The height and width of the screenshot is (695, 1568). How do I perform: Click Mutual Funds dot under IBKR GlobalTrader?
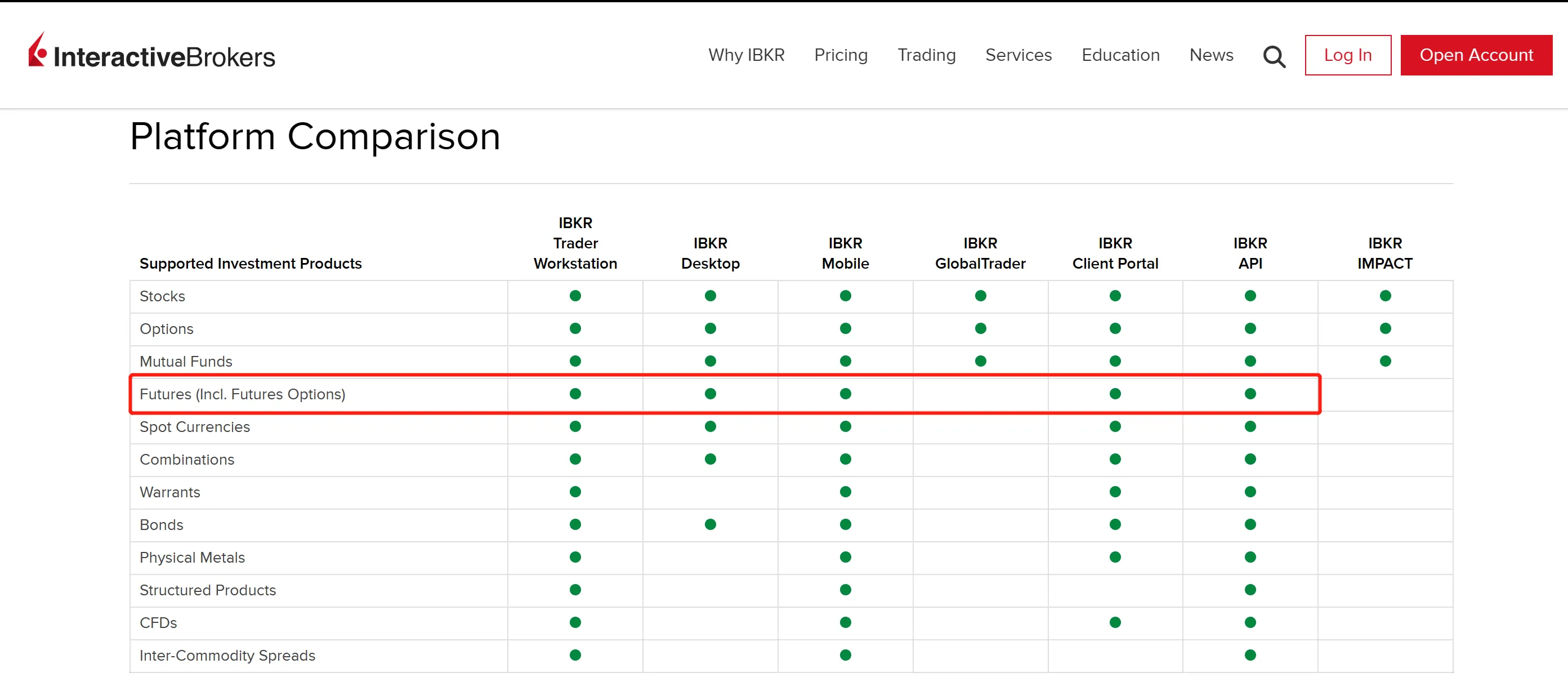pos(980,361)
